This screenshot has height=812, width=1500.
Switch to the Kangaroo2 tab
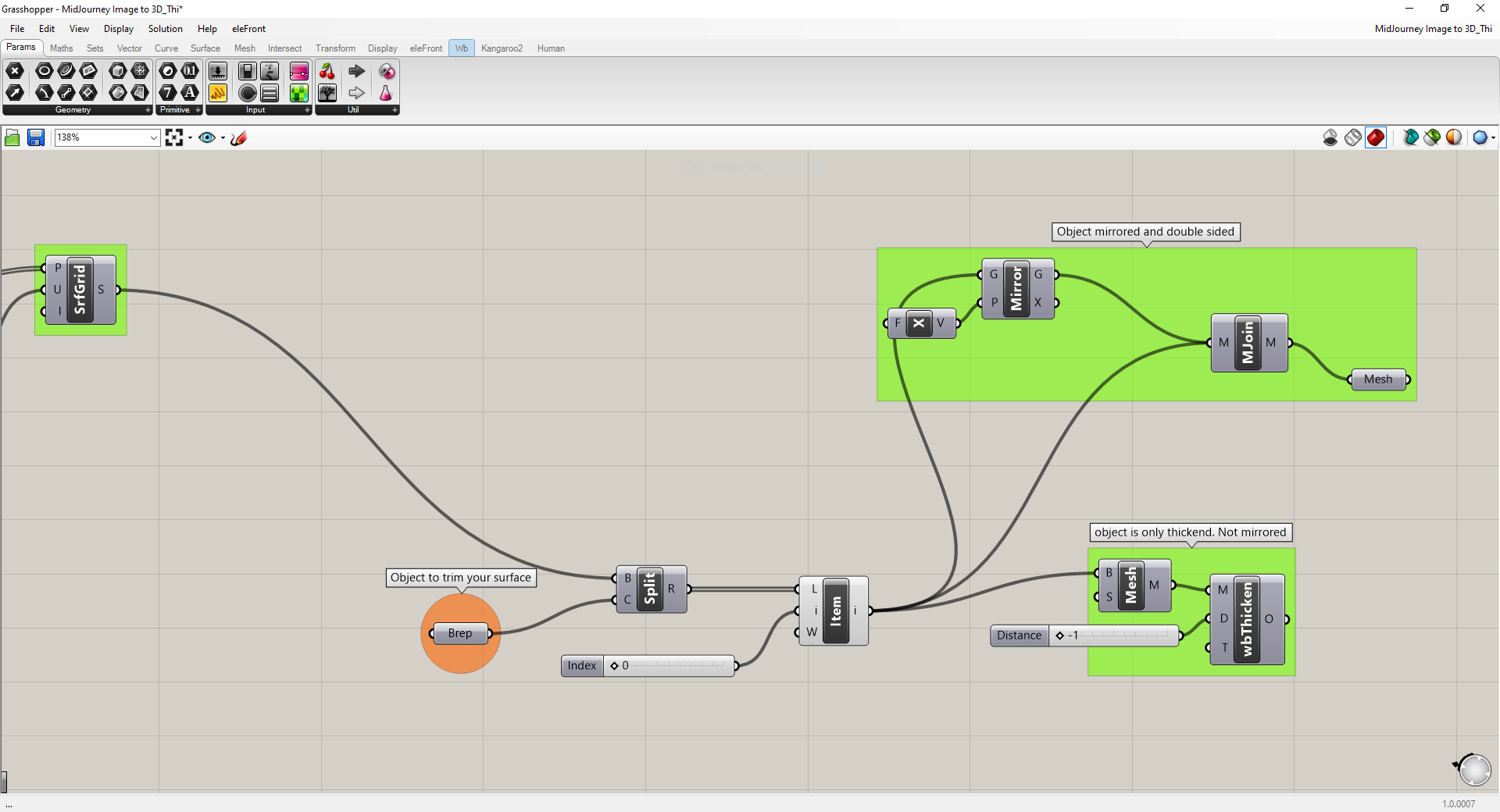pos(502,48)
